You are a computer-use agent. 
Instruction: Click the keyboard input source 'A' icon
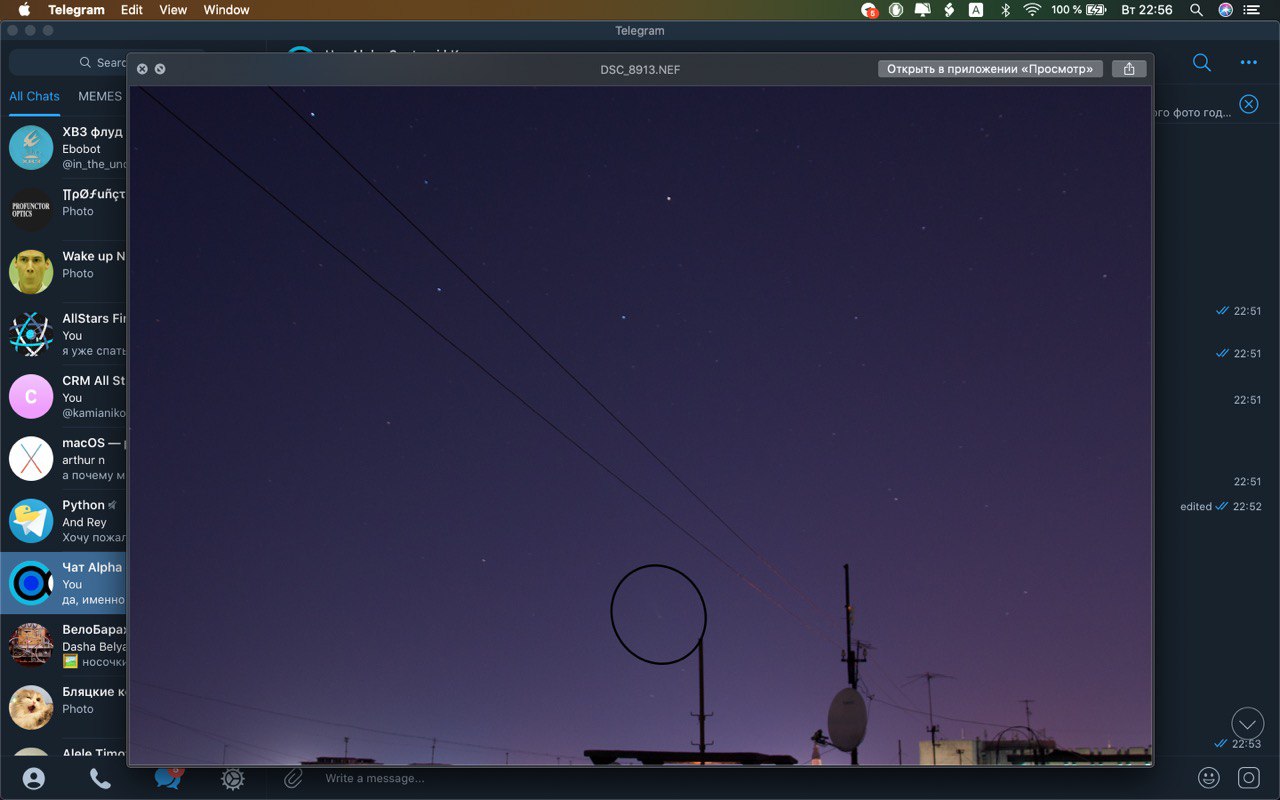(x=976, y=10)
